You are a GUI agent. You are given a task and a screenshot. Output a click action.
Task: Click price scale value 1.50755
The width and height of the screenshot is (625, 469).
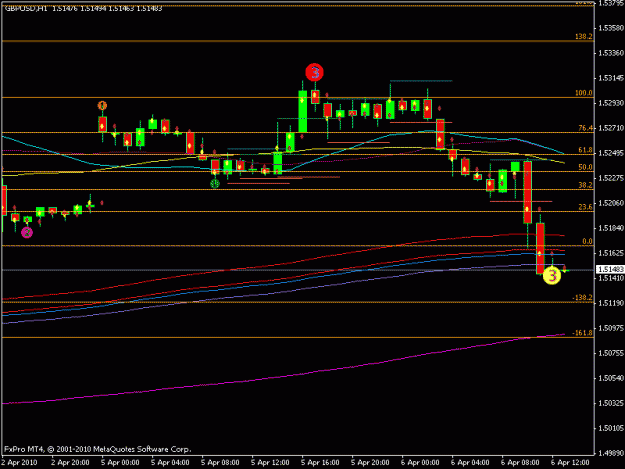tap(611, 353)
